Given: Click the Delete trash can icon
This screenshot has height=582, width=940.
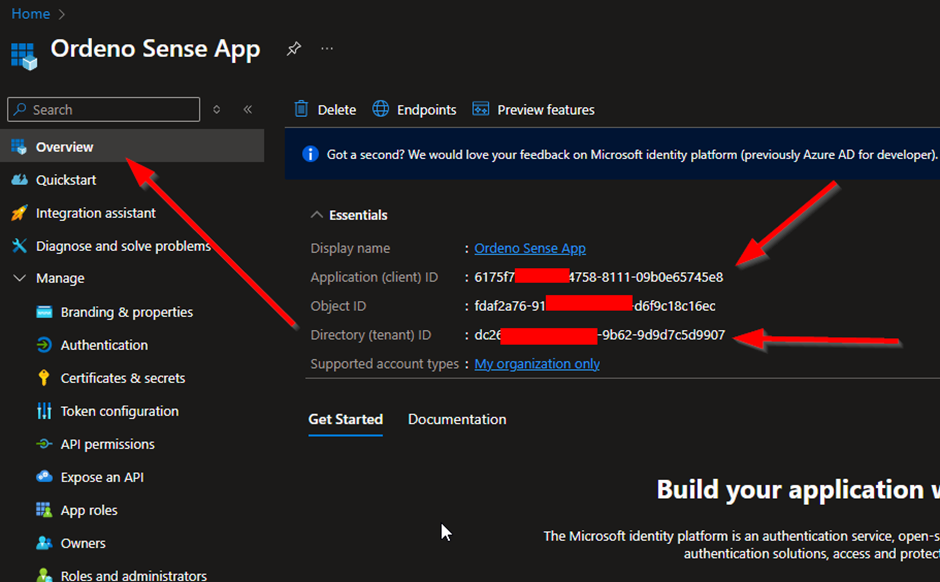Looking at the screenshot, I should [301, 109].
